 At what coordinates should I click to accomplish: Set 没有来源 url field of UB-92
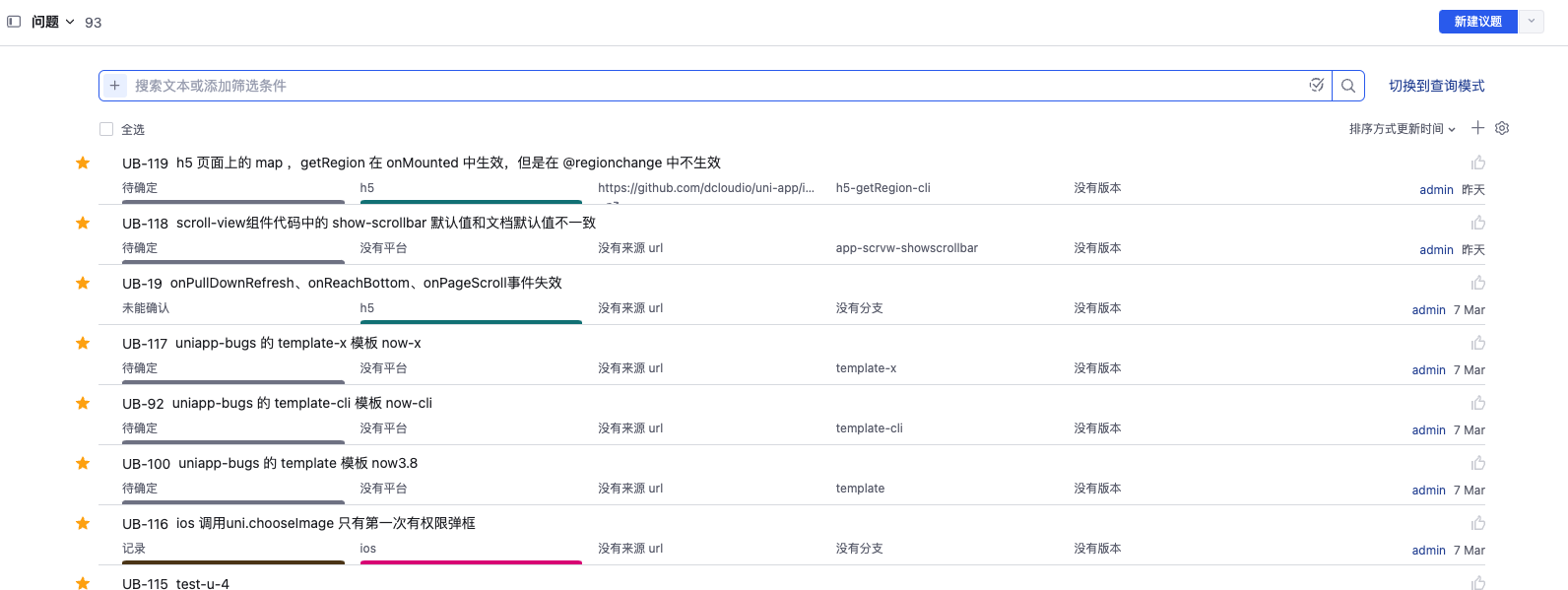(630, 428)
